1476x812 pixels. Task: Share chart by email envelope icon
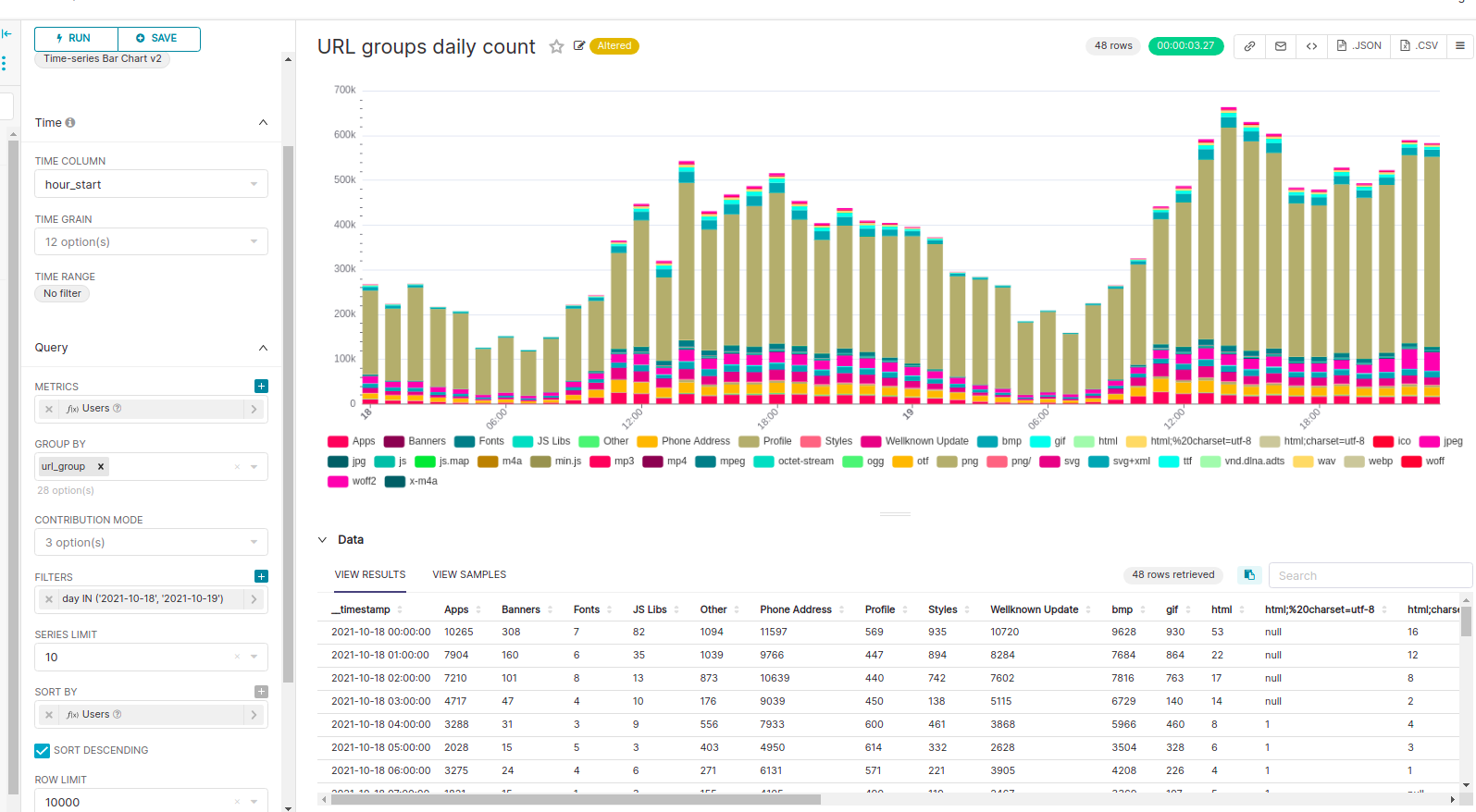tap(1281, 46)
